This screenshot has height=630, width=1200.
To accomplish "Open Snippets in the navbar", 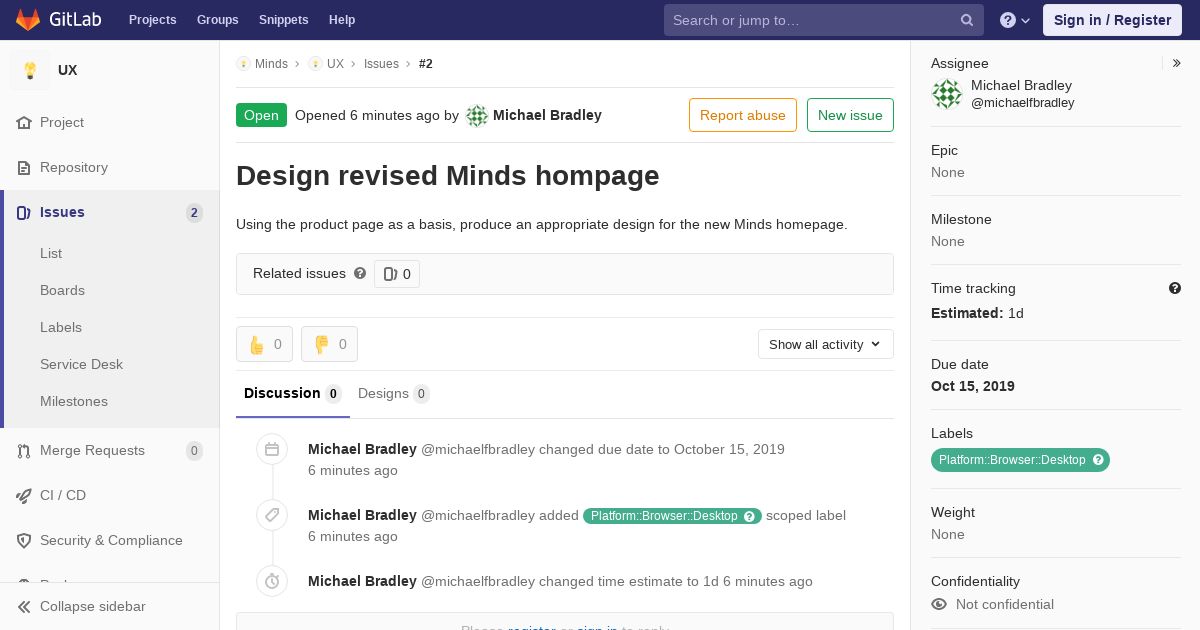I will tap(284, 20).
